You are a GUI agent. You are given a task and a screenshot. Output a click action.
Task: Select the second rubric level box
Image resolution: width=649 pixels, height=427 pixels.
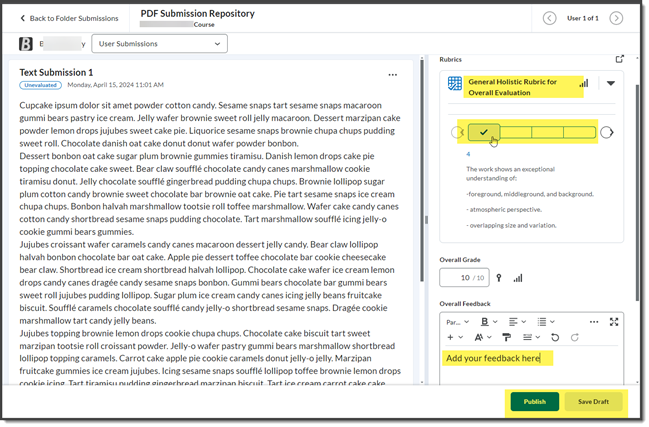coord(516,132)
